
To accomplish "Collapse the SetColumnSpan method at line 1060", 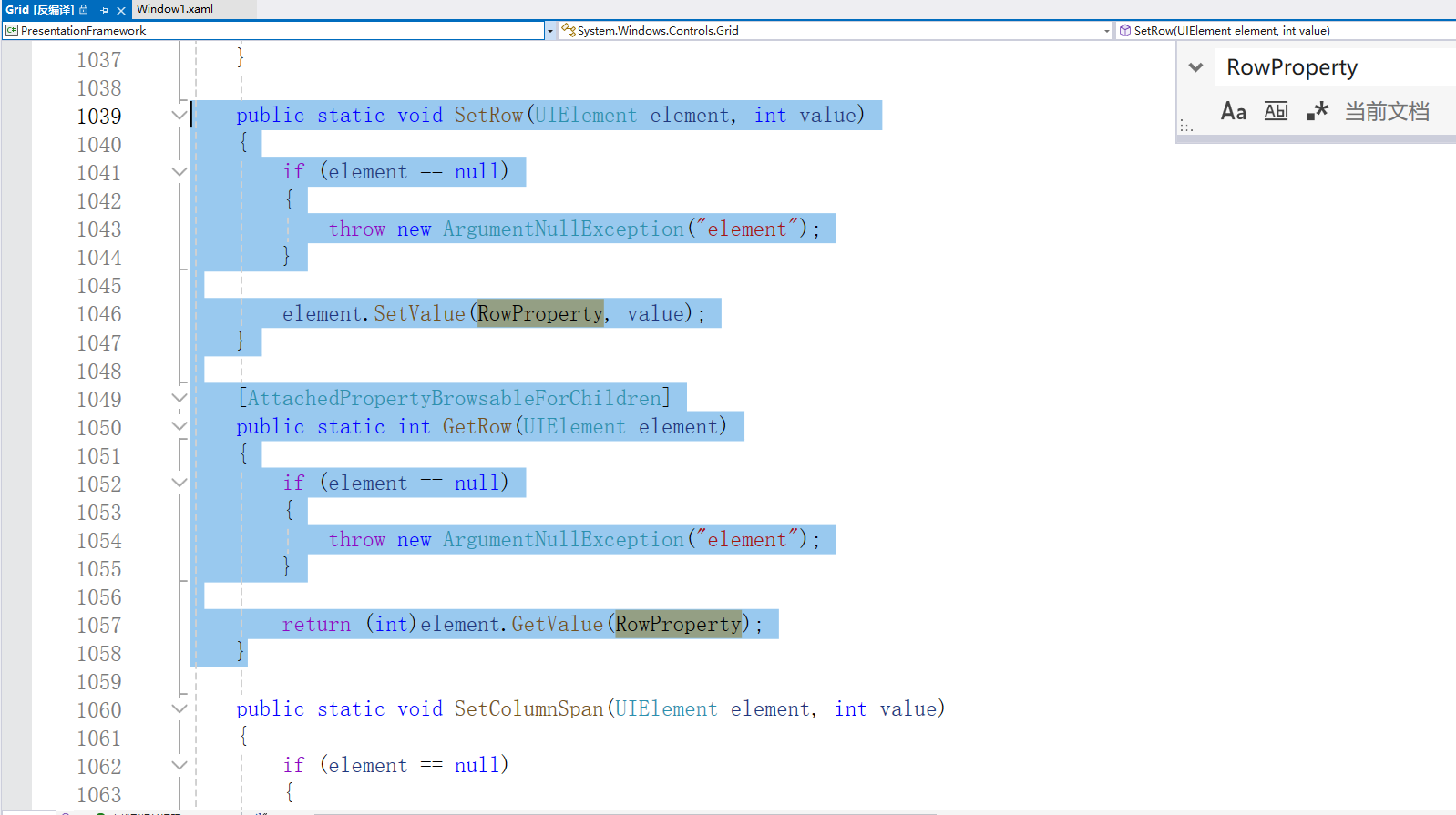I will (179, 708).
